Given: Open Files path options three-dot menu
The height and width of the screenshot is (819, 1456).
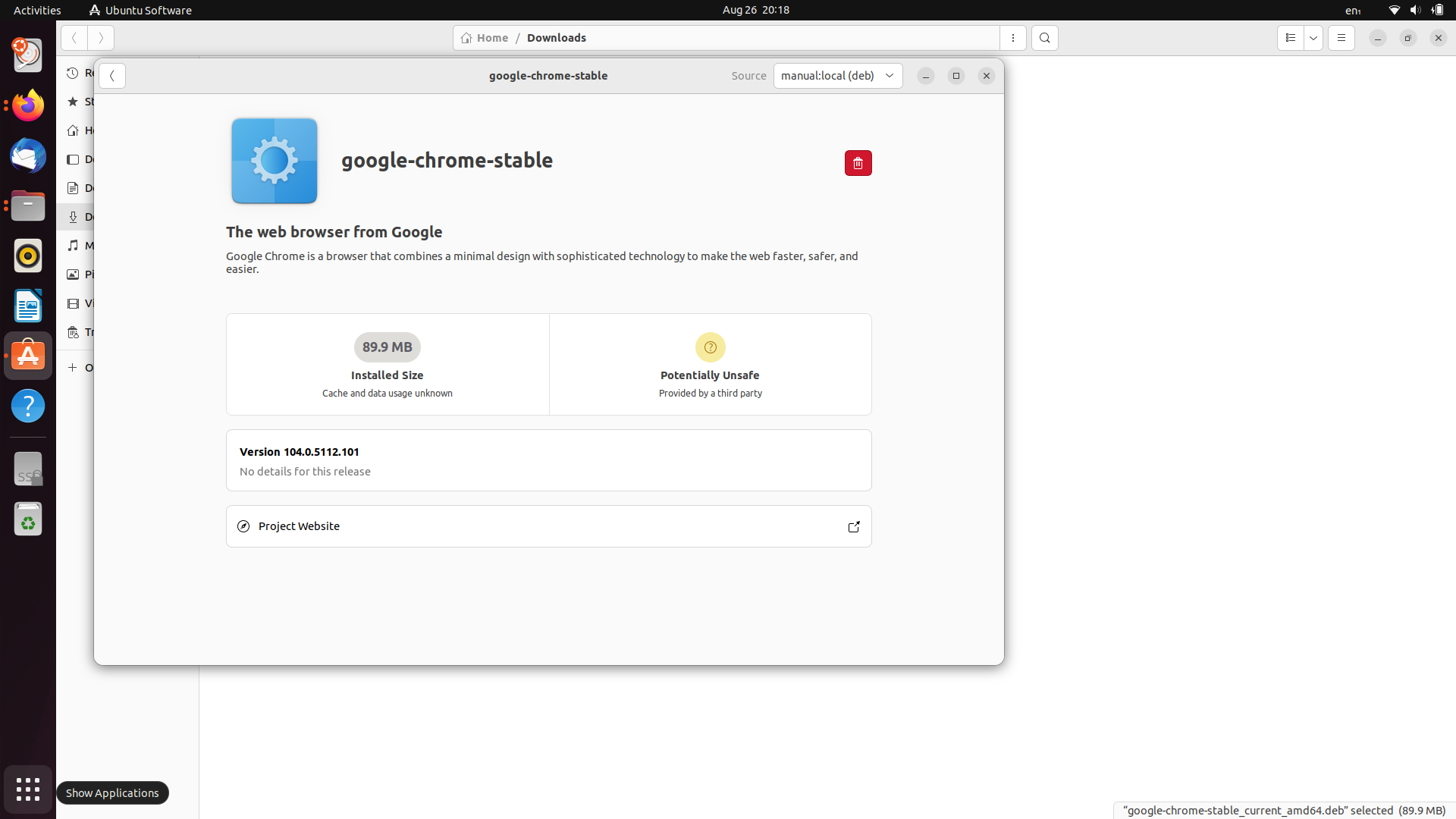Looking at the screenshot, I should click(1012, 38).
